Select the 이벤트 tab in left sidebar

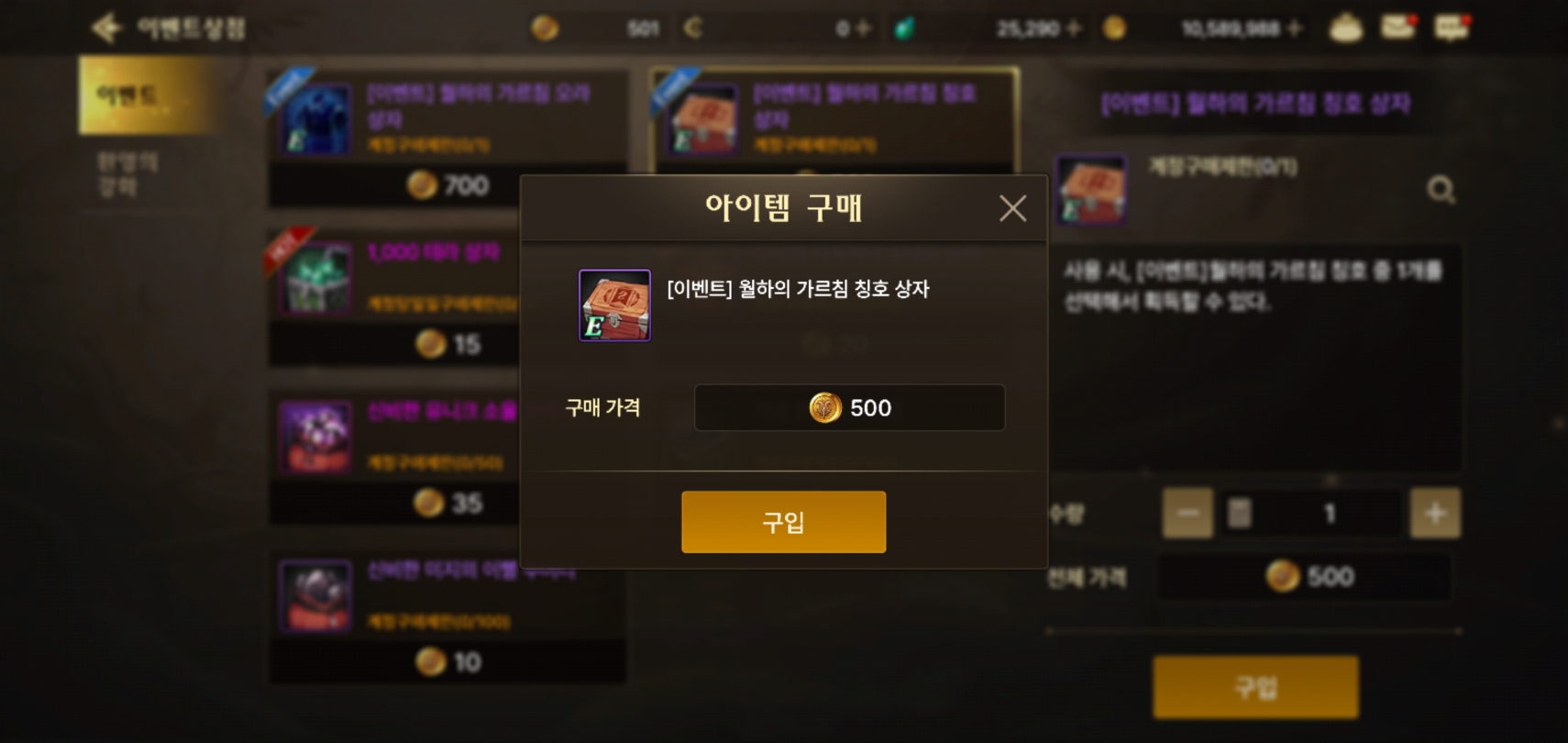148,94
